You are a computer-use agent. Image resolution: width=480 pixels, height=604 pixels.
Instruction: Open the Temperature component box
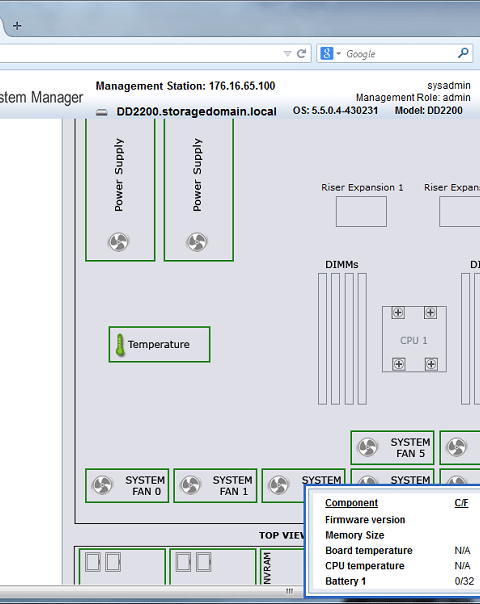159,344
